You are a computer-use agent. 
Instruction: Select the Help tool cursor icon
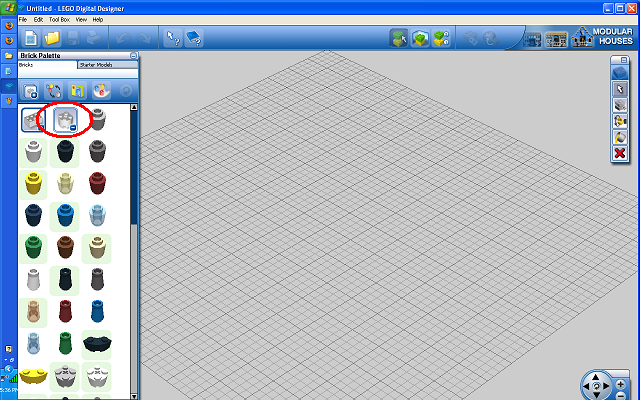point(173,38)
